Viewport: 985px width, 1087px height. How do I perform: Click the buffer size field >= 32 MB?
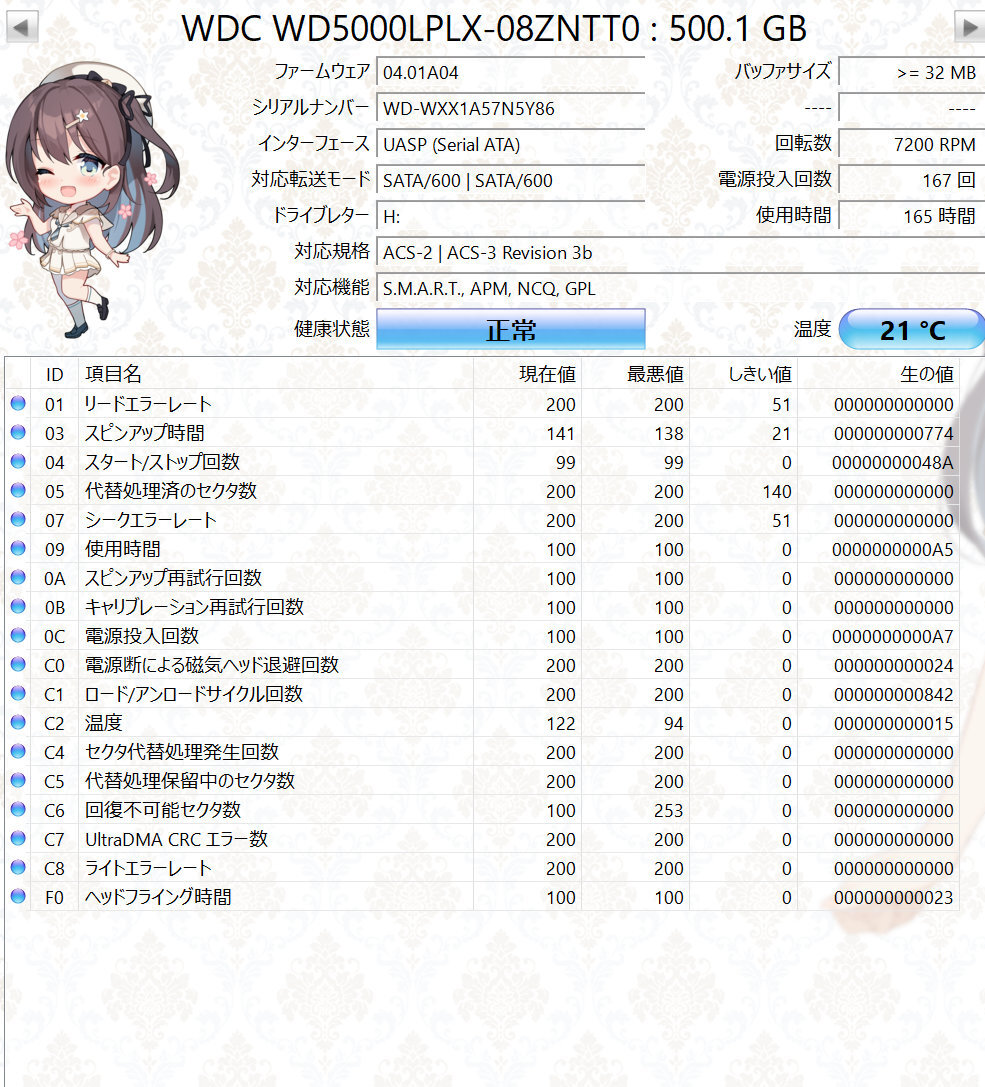912,72
